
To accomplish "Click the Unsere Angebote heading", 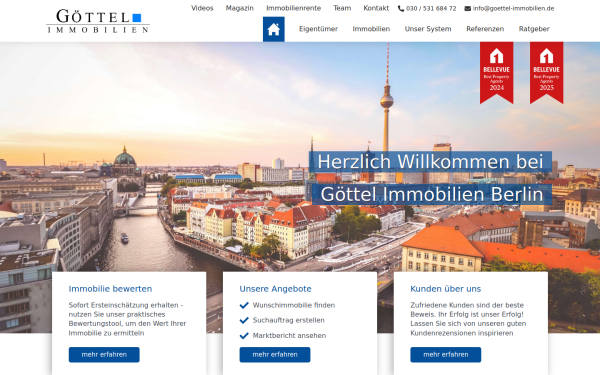I will 276,289.
